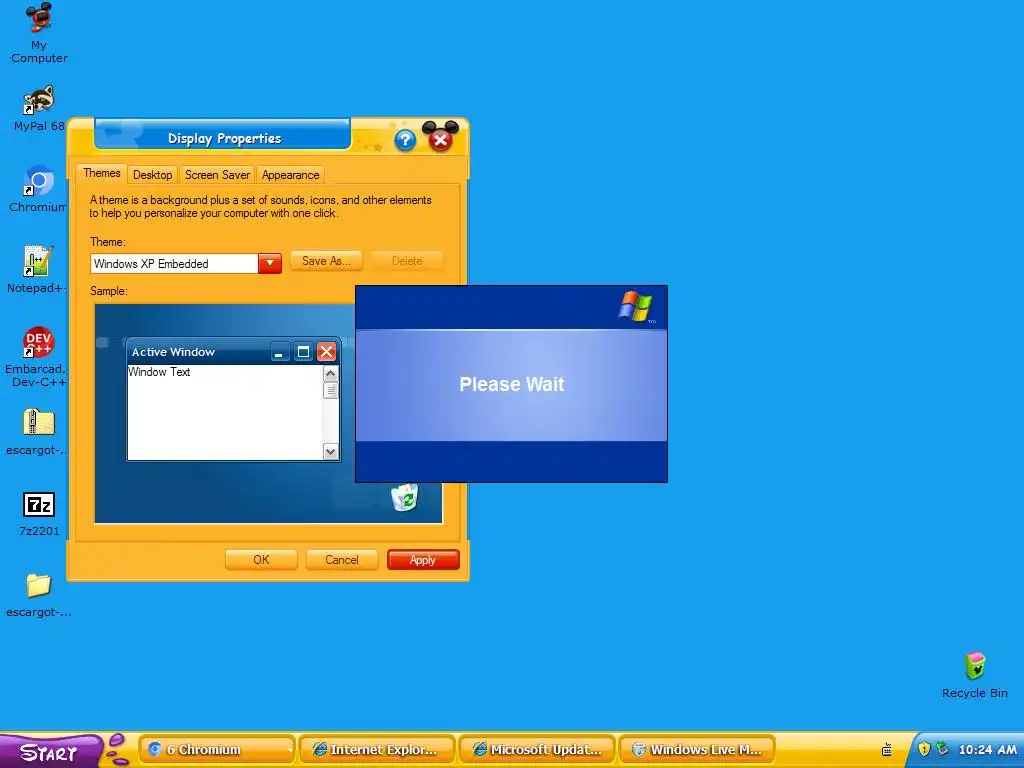Open My Computer desktop icon

coord(39,33)
